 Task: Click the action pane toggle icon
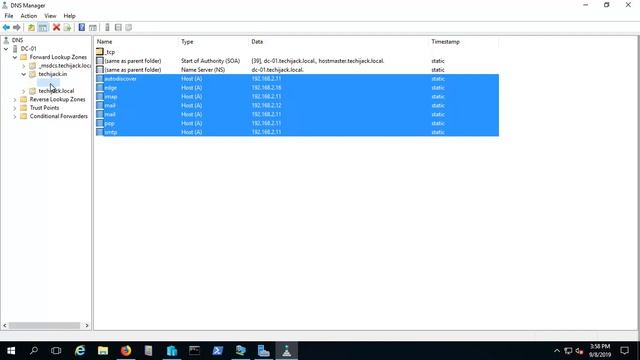tap(93, 27)
